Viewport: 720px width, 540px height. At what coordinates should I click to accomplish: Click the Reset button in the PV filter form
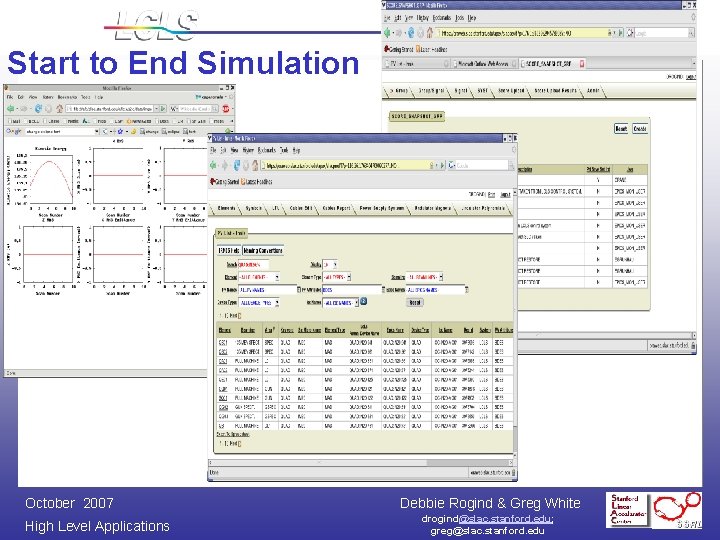click(x=415, y=303)
